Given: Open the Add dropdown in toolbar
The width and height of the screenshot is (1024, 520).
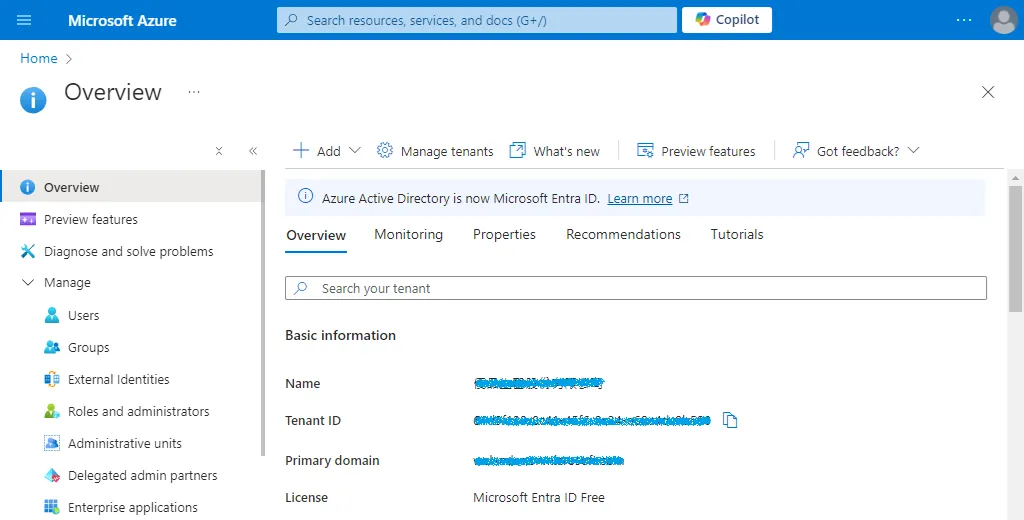Looking at the screenshot, I should point(327,151).
